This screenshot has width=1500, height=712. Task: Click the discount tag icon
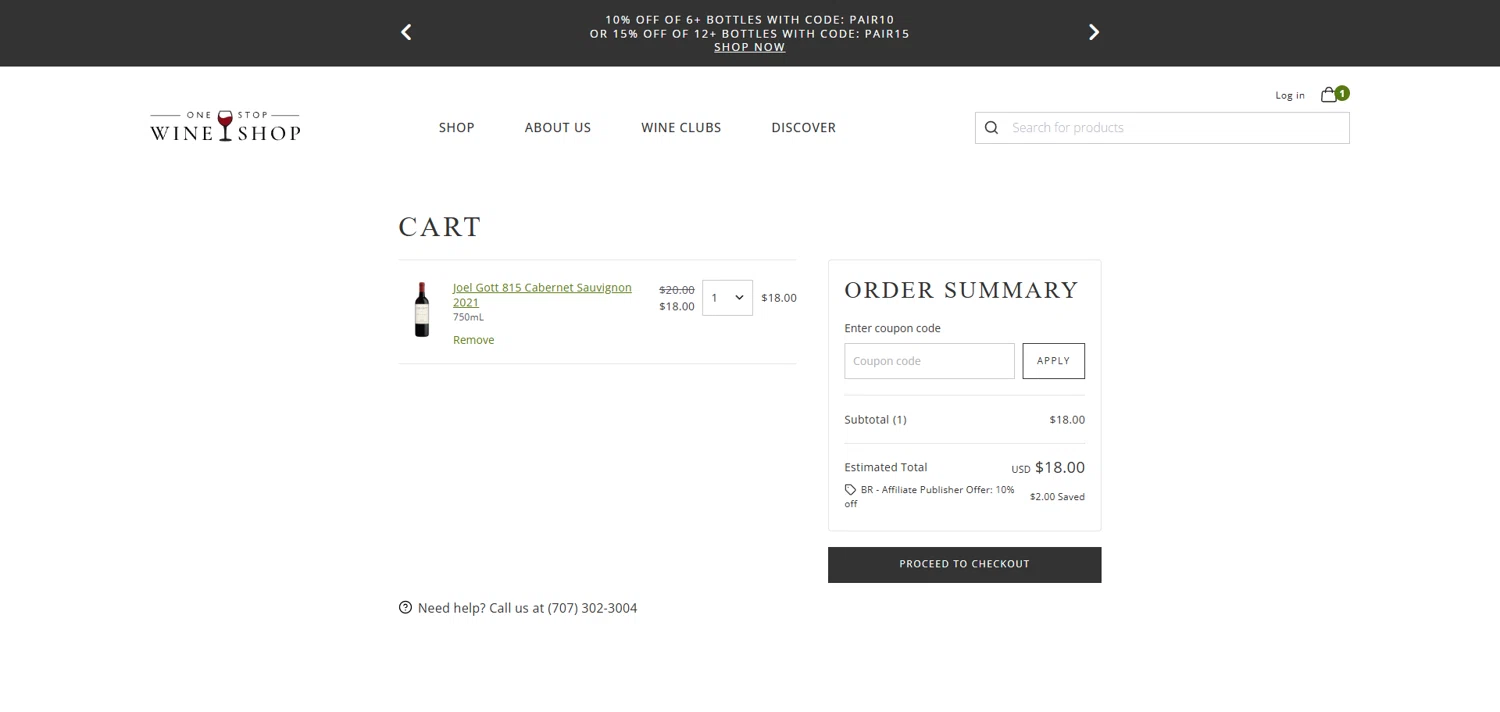850,490
